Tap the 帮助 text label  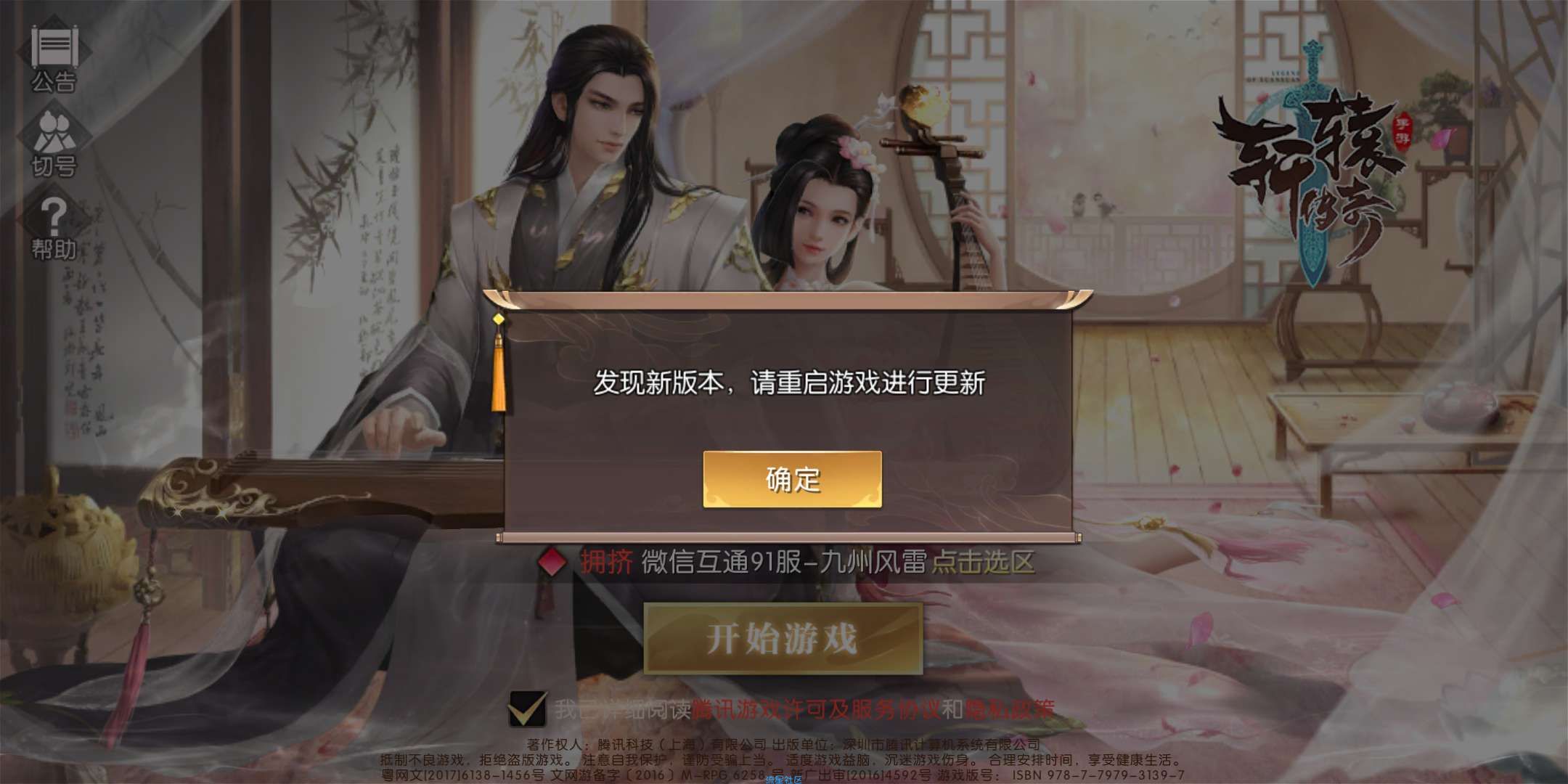53,250
